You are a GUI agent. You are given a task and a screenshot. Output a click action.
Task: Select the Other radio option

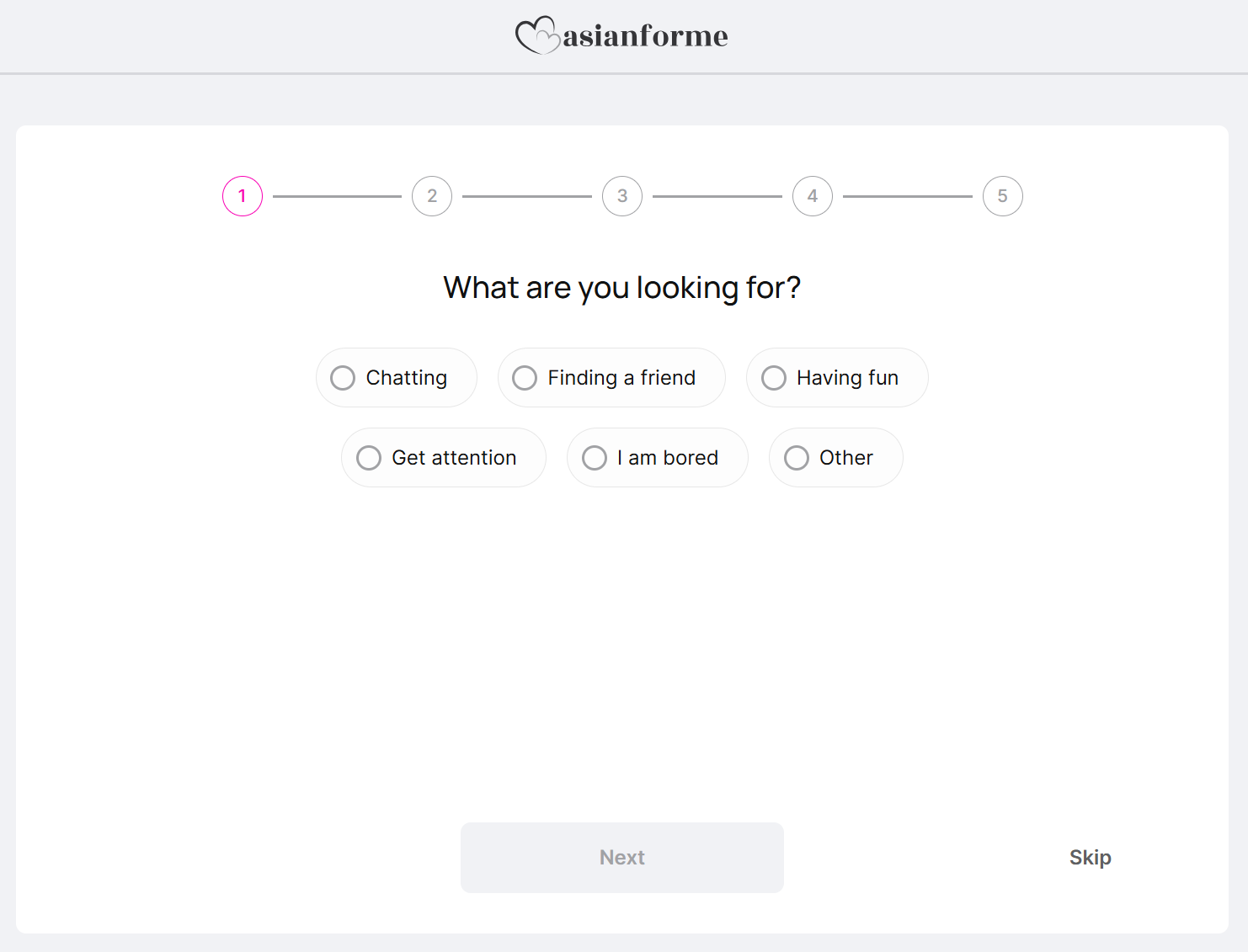[797, 458]
